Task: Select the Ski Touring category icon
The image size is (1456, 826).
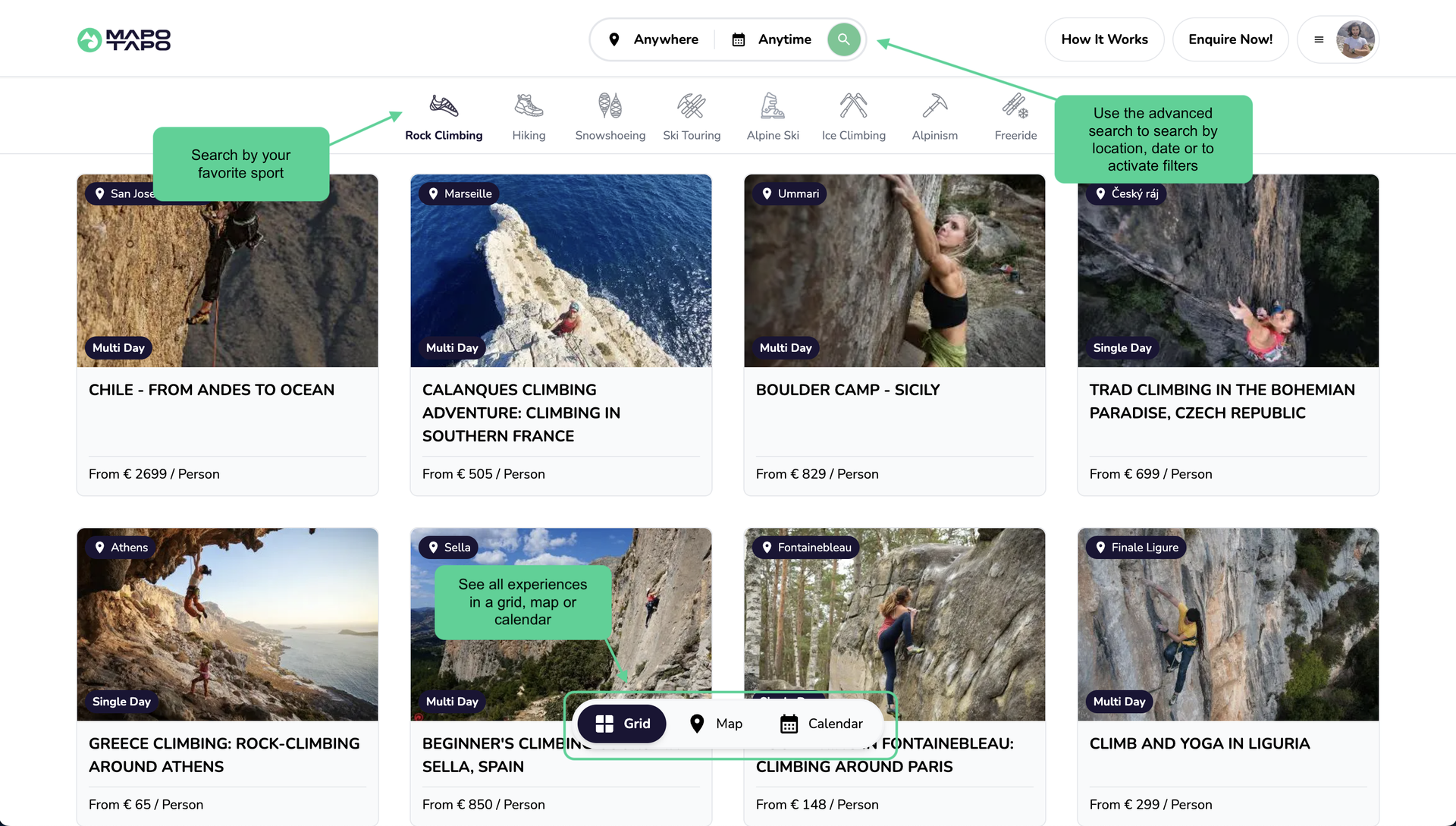Action: [x=692, y=106]
